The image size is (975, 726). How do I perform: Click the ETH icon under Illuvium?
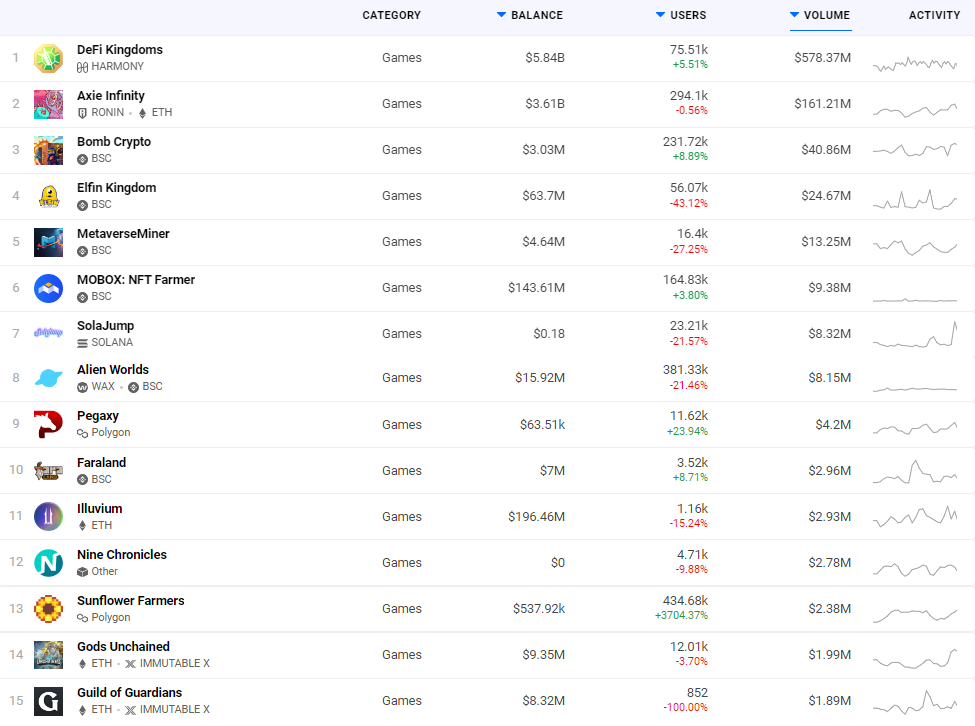pos(82,526)
